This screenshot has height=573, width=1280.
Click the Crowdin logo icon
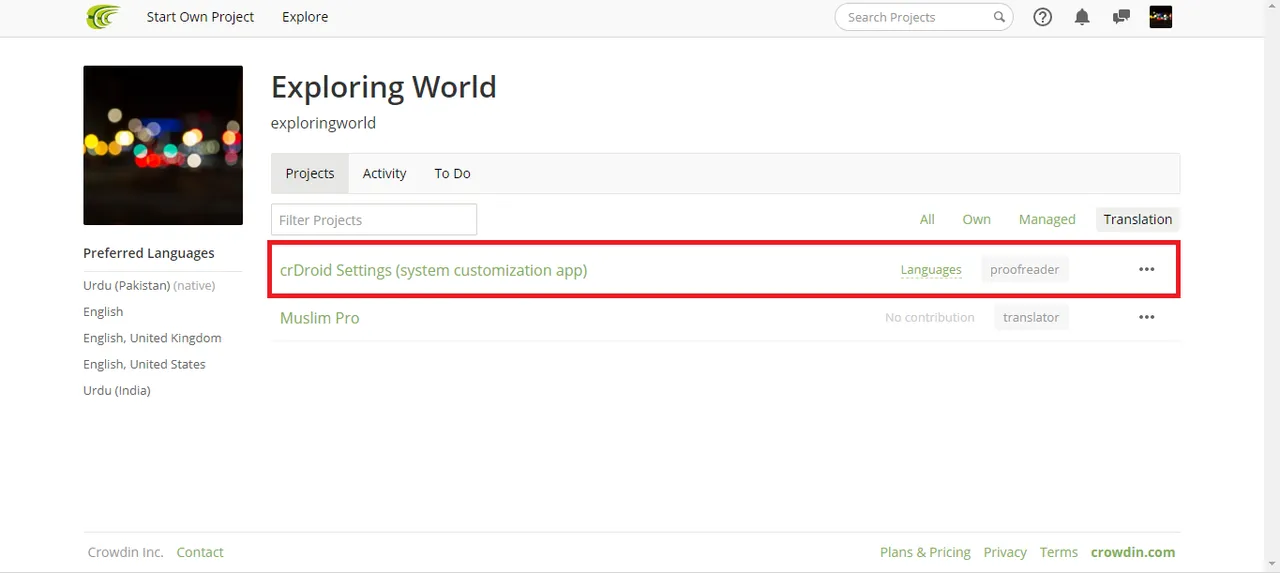pos(102,17)
